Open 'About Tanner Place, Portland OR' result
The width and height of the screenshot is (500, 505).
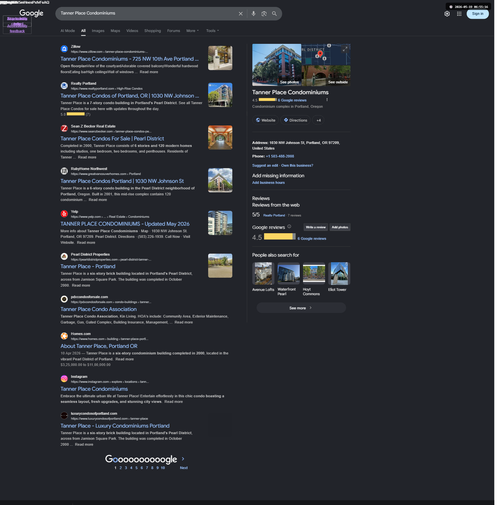[x=99, y=346]
